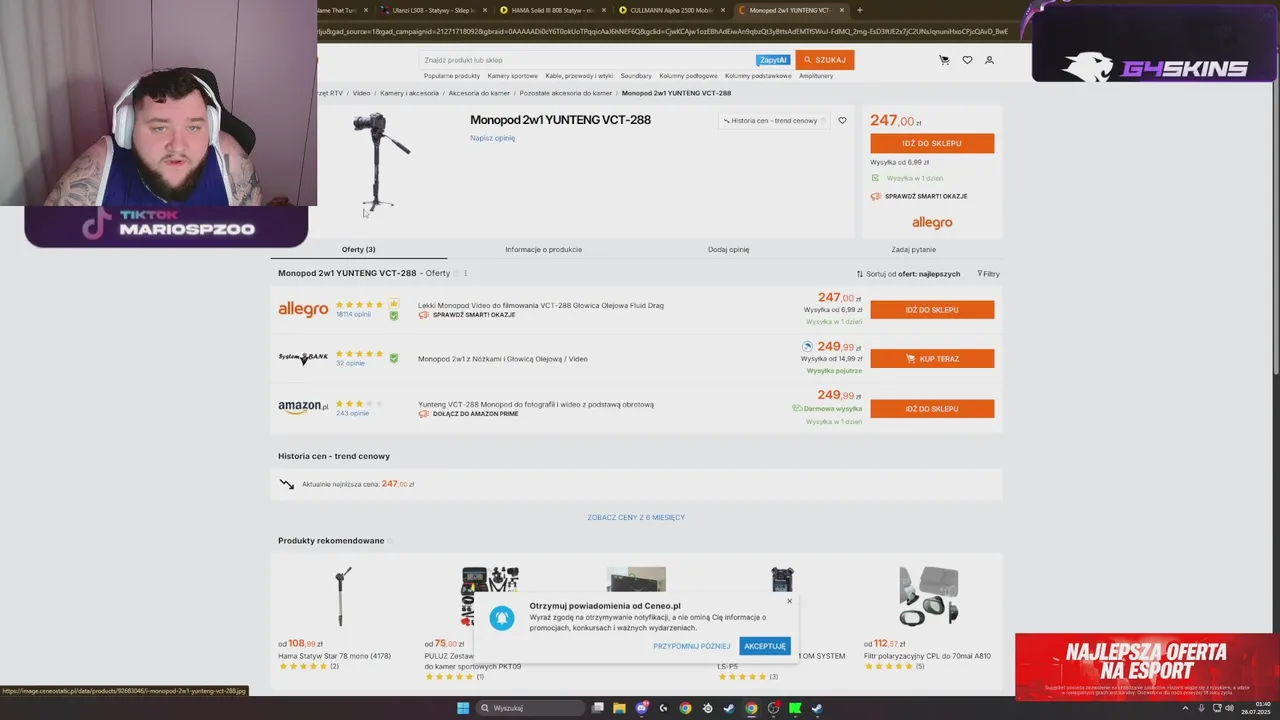Screen dimensions: 1280x720
Task: Click Napisz opinię link
Action: pos(492,138)
